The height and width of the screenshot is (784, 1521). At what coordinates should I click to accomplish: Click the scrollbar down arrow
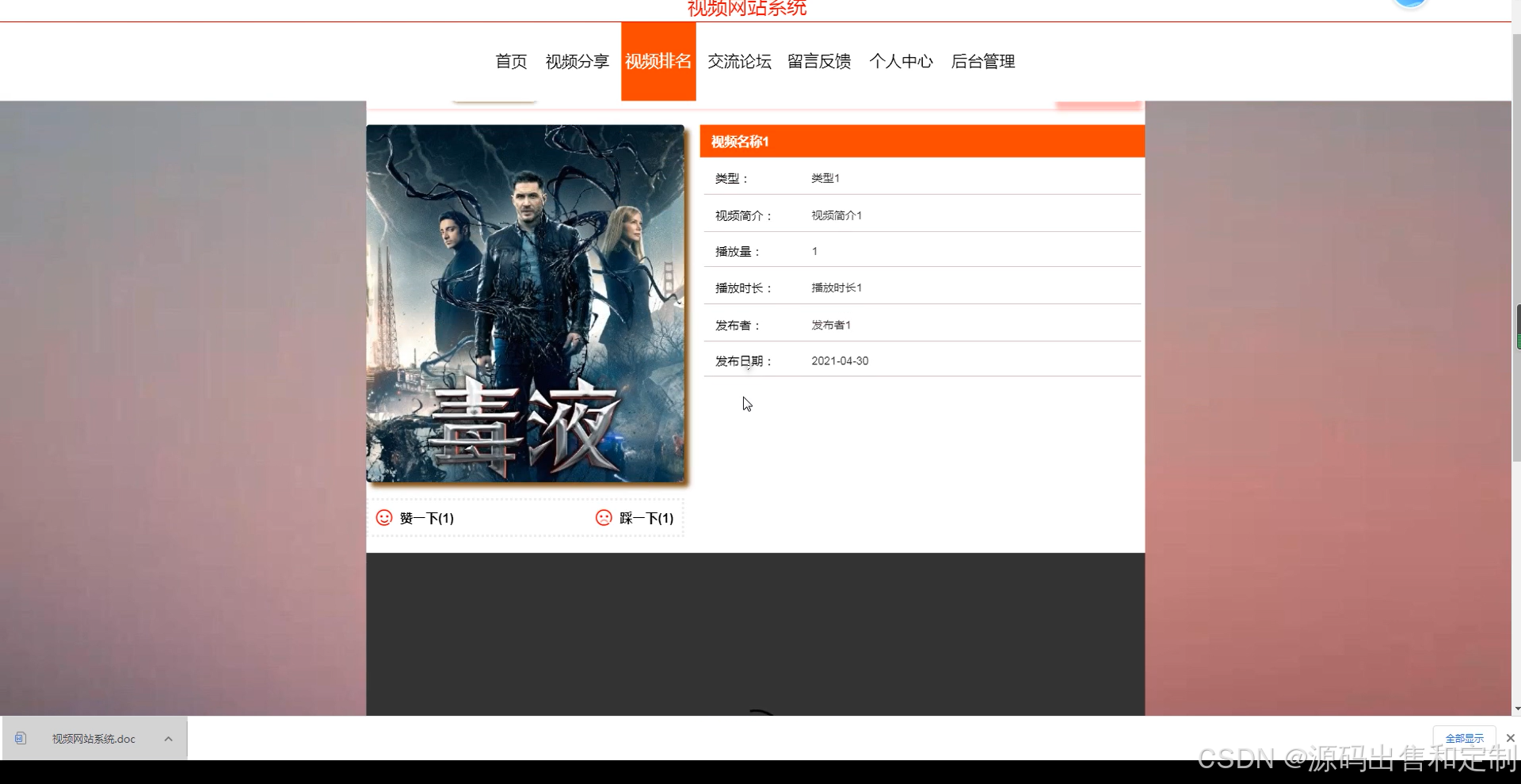(x=1516, y=709)
